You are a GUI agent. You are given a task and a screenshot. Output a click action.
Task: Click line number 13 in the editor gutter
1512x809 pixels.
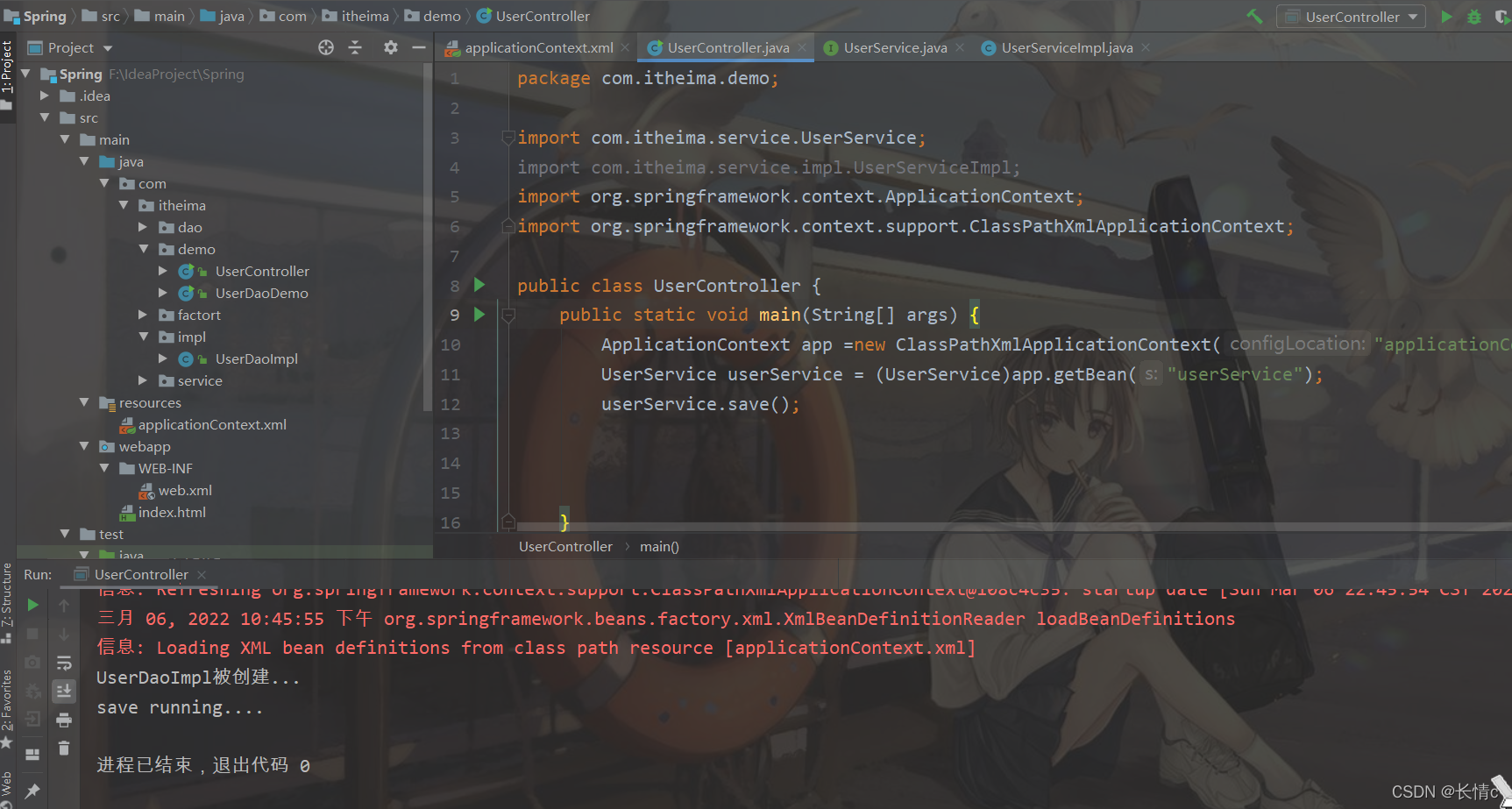(451, 433)
